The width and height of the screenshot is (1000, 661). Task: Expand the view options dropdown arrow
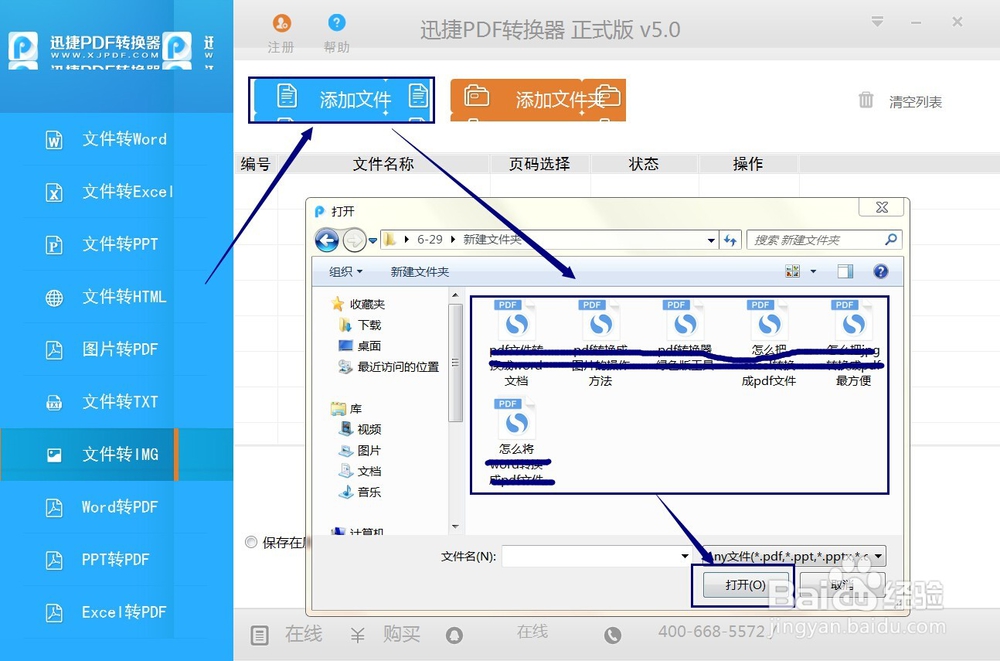813,271
